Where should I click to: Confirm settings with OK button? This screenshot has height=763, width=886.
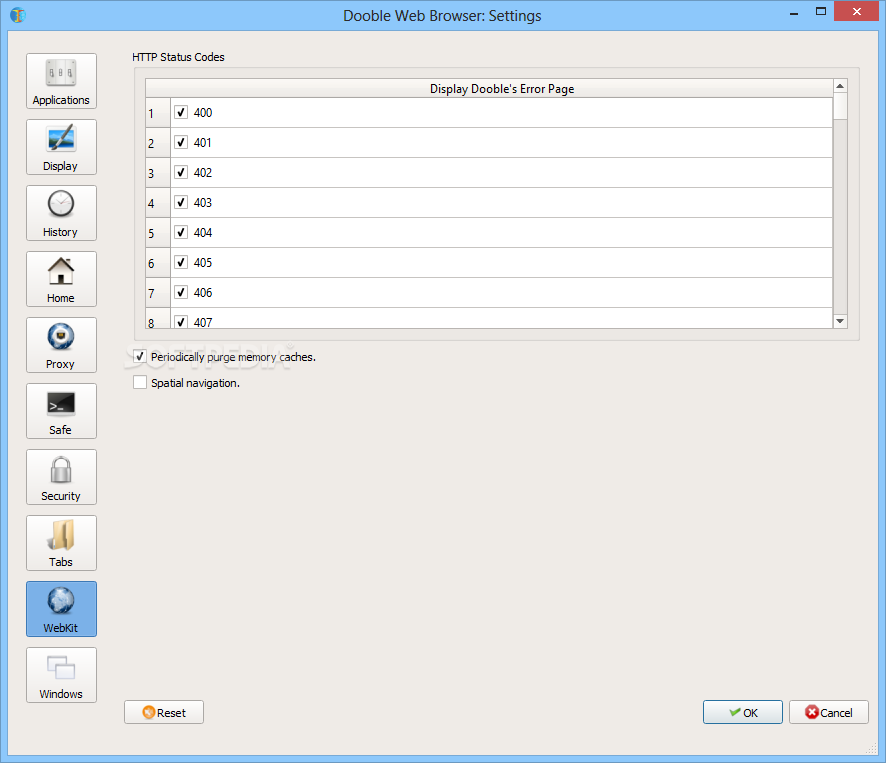coord(742,712)
